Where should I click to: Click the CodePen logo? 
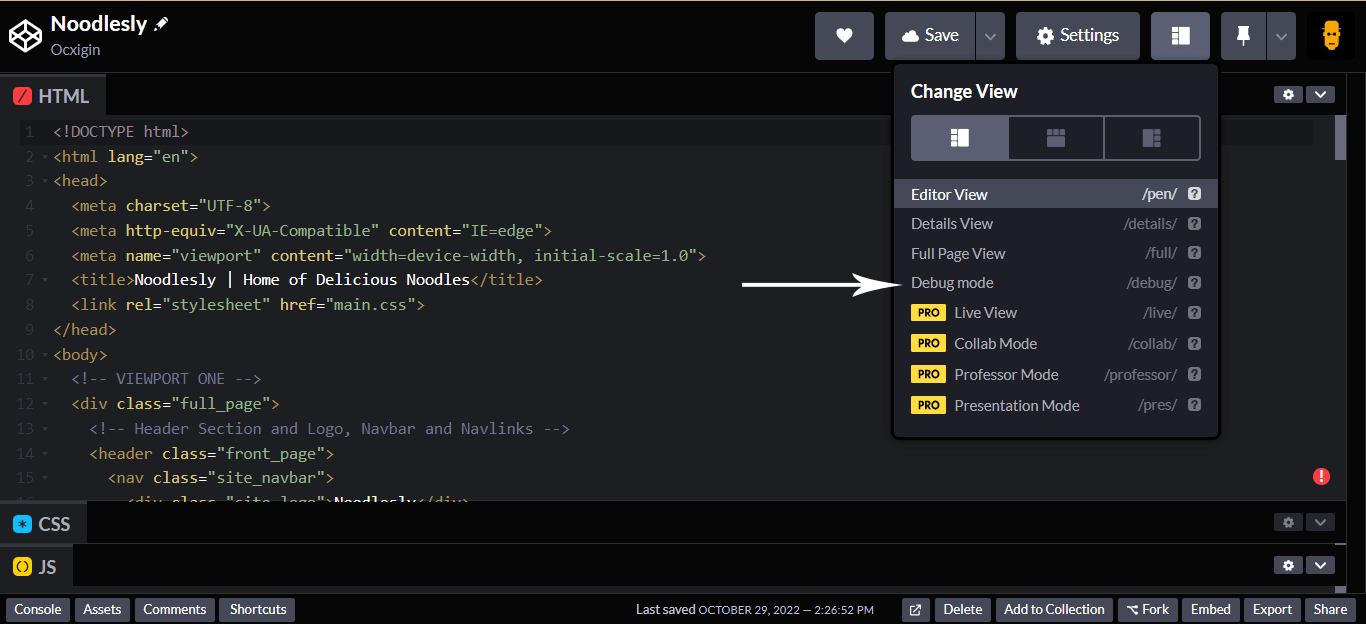25,35
